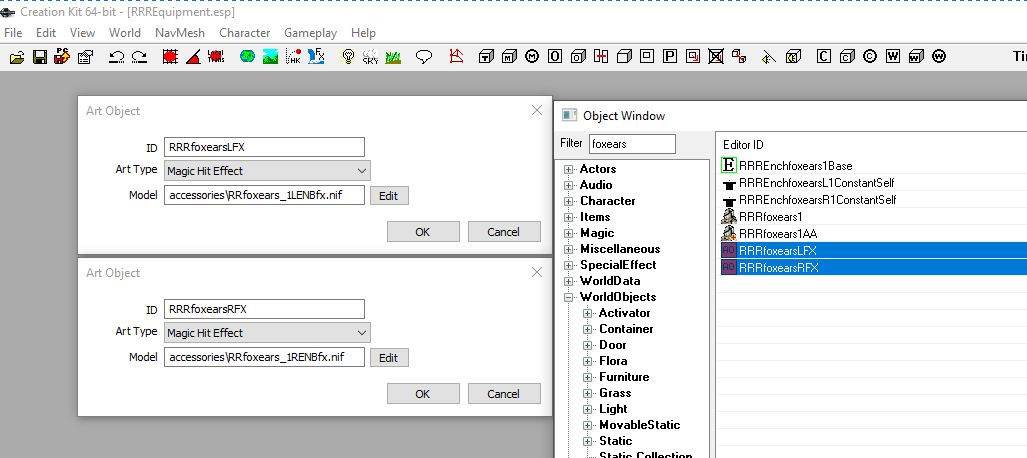Expand the Activator subcategory

coord(588,313)
